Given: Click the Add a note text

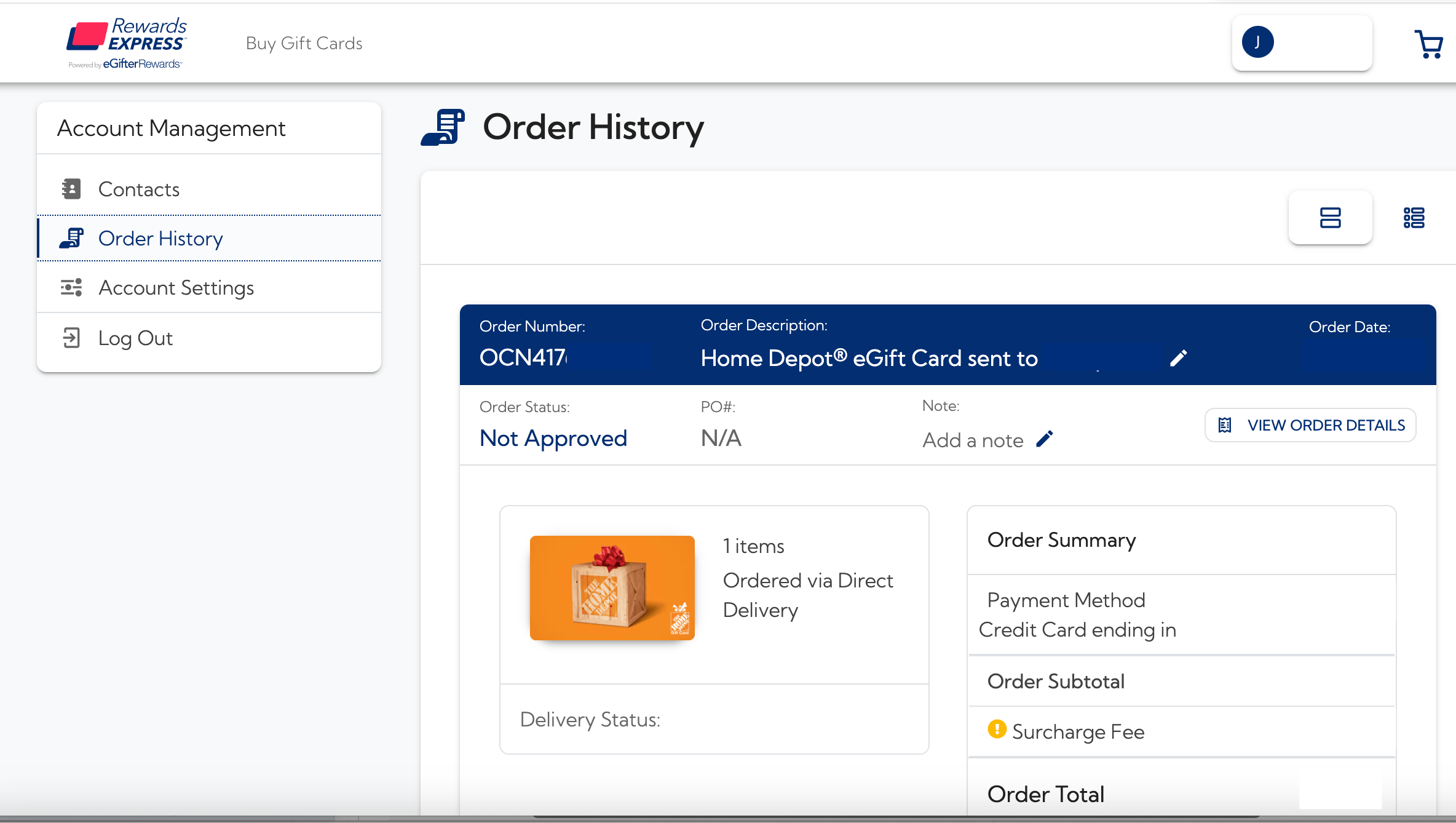Looking at the screenshot, I should tap(973, 440).
